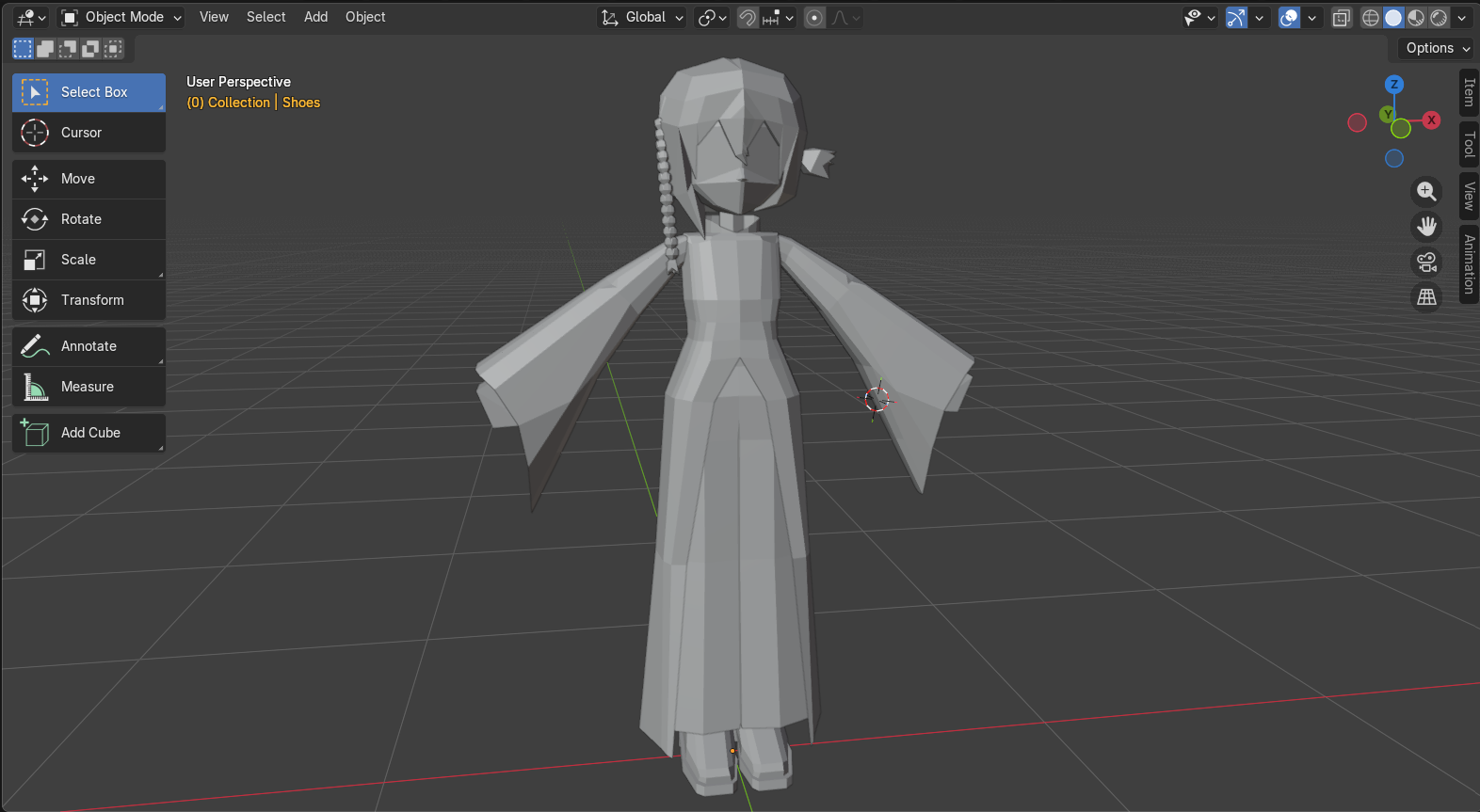Screen dimensions: 1480x812
Task: Switch to orthographic grid view icon
Action: 1427,297
